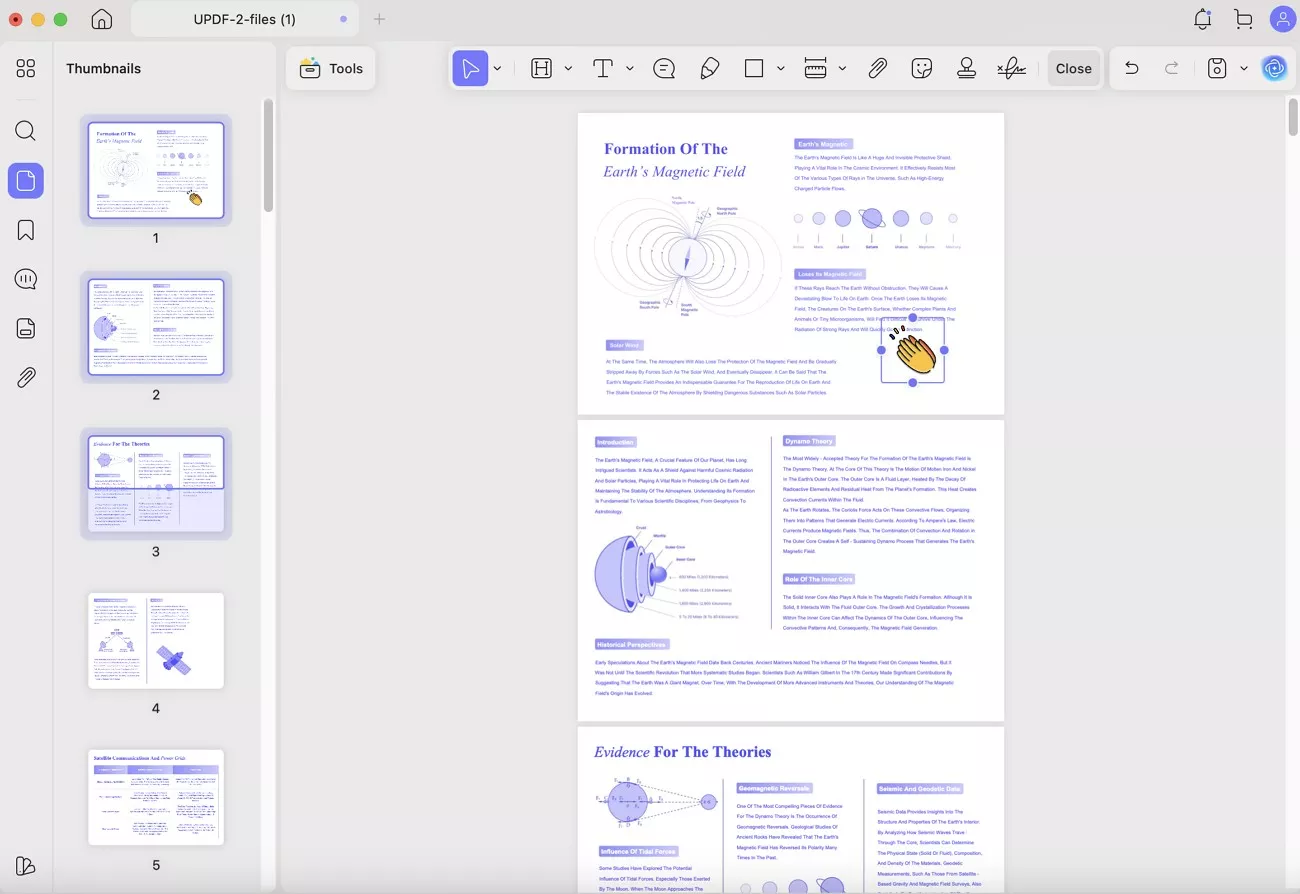
Task: Click the stamp tool icon
Action: (966, 68)
